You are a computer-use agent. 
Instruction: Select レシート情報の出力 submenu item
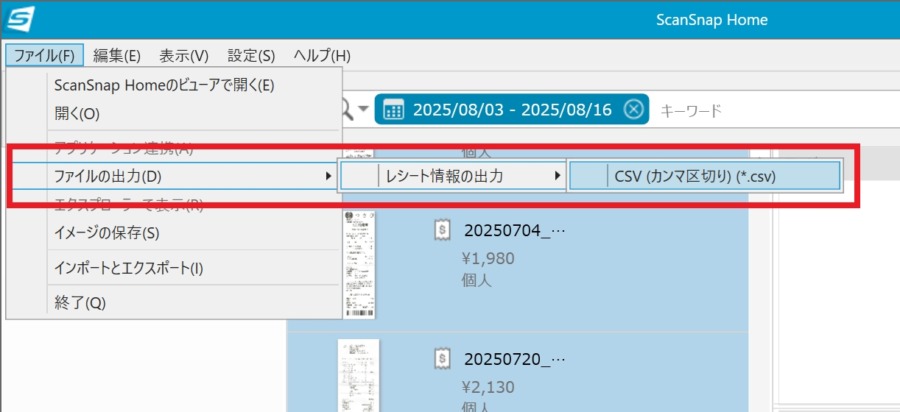click(452, 176)
